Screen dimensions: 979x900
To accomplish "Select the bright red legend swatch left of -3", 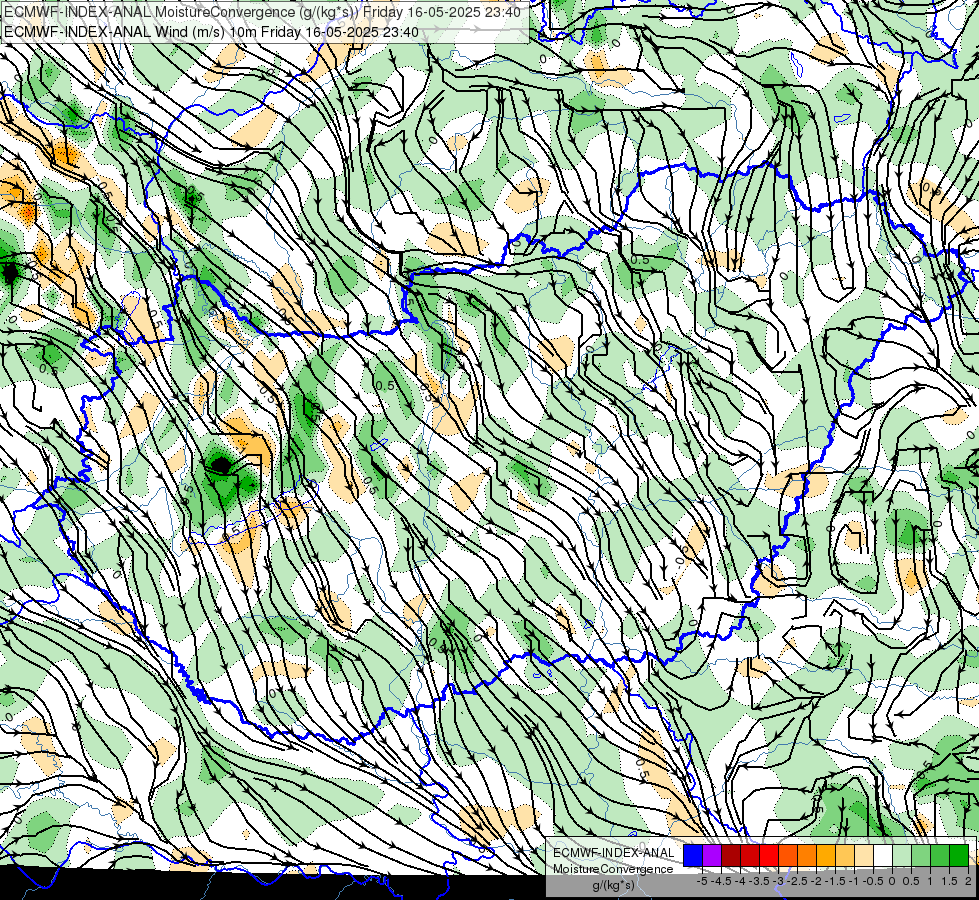I will [769, 855].
